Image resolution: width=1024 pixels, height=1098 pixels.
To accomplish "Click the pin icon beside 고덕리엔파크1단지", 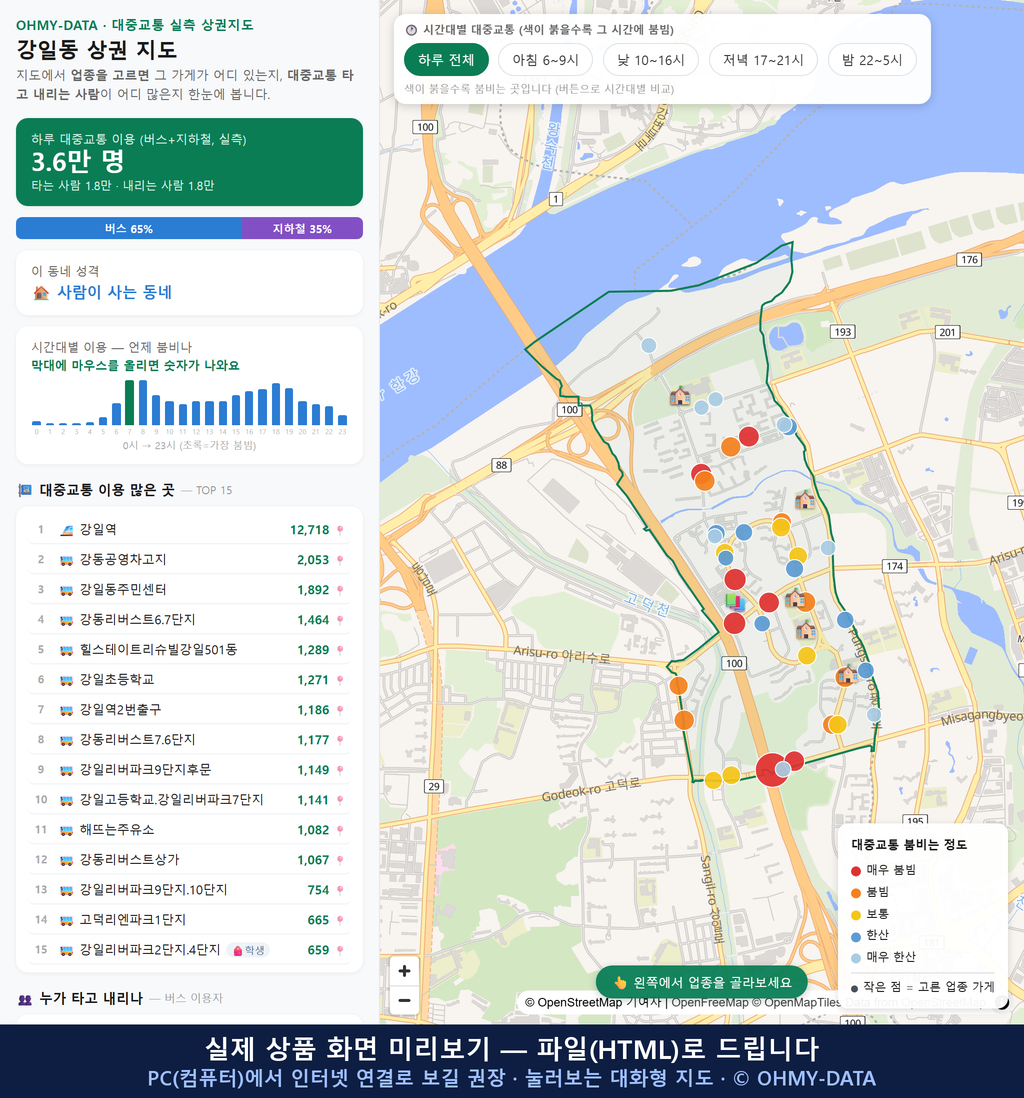I will click(x=340, y=920).
